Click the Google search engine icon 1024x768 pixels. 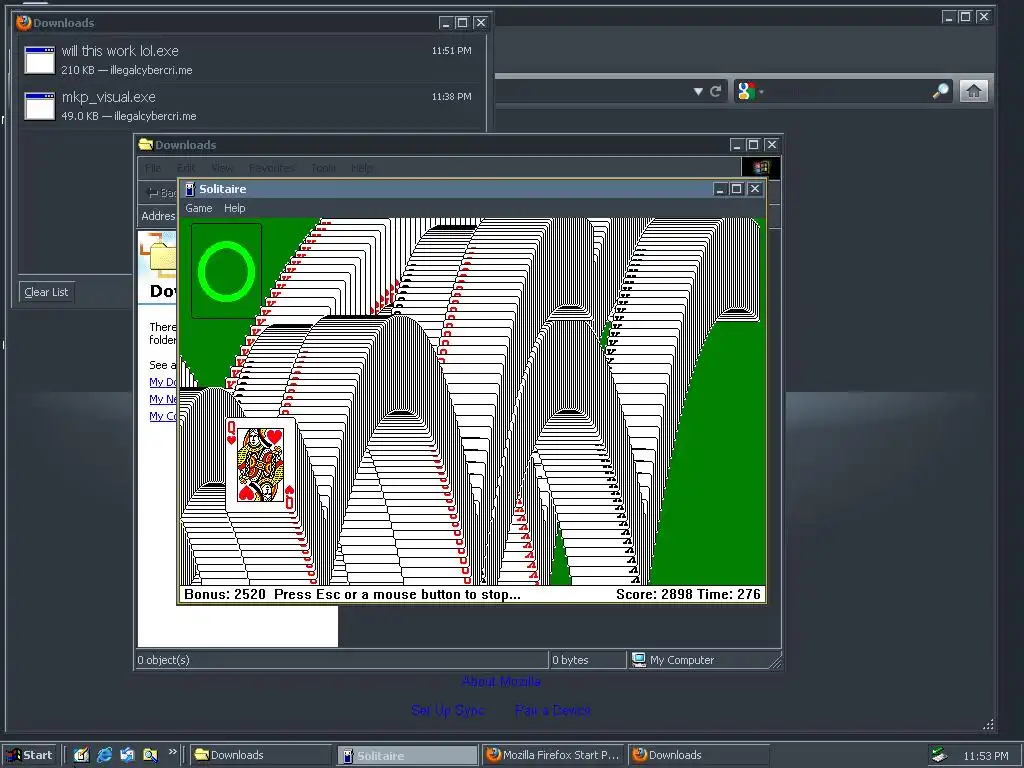(x=746, y=91)
